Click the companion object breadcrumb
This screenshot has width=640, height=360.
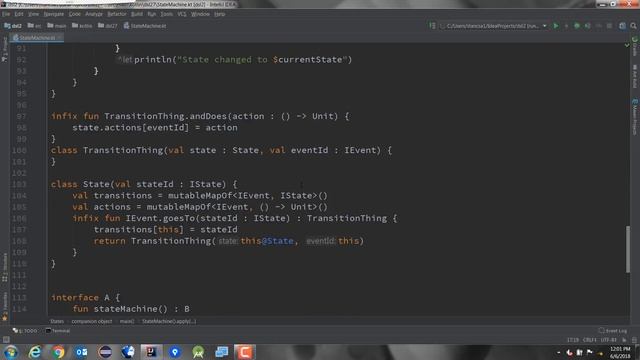(x=92, y=321)
